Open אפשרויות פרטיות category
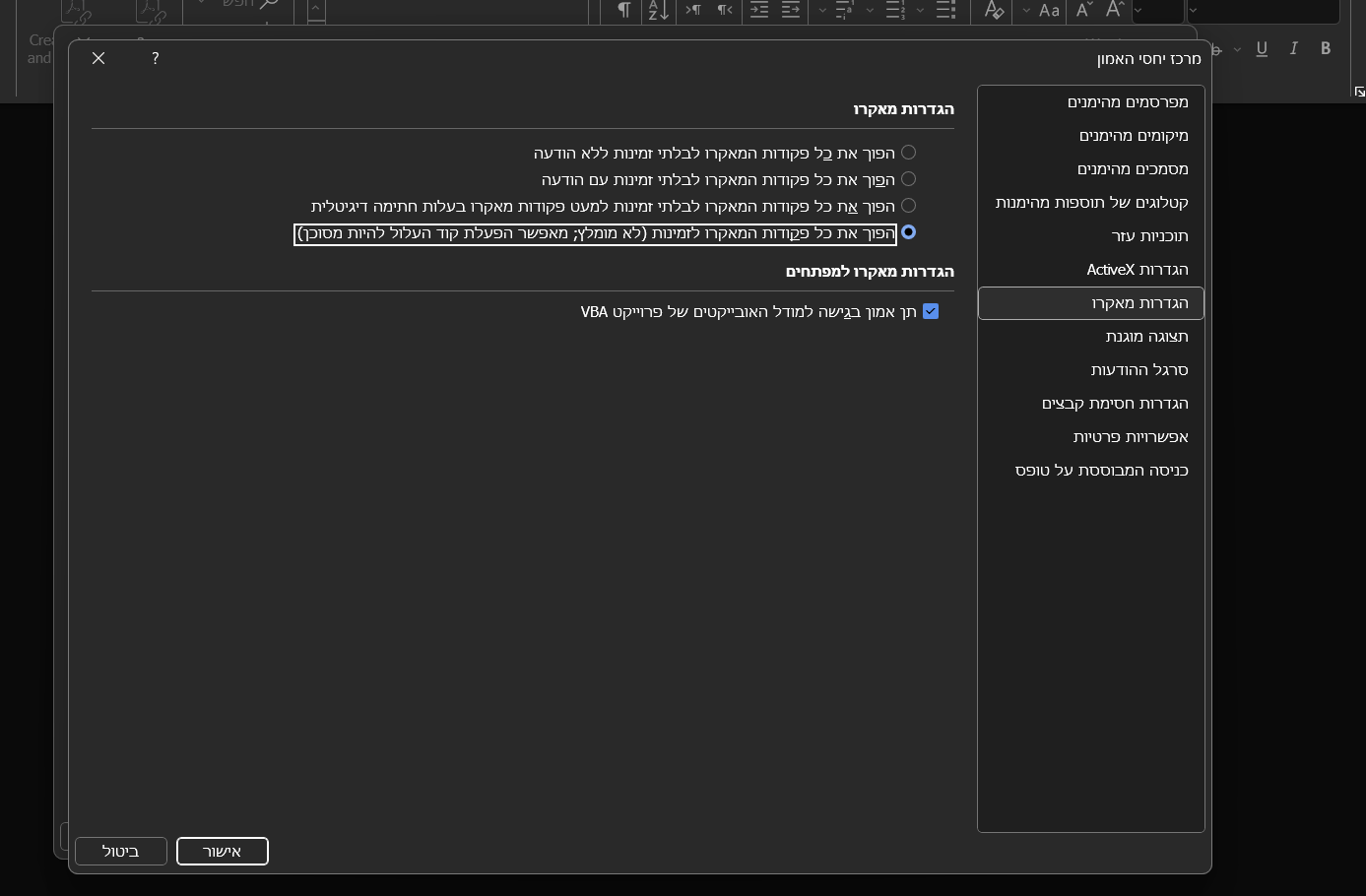 1091,437
